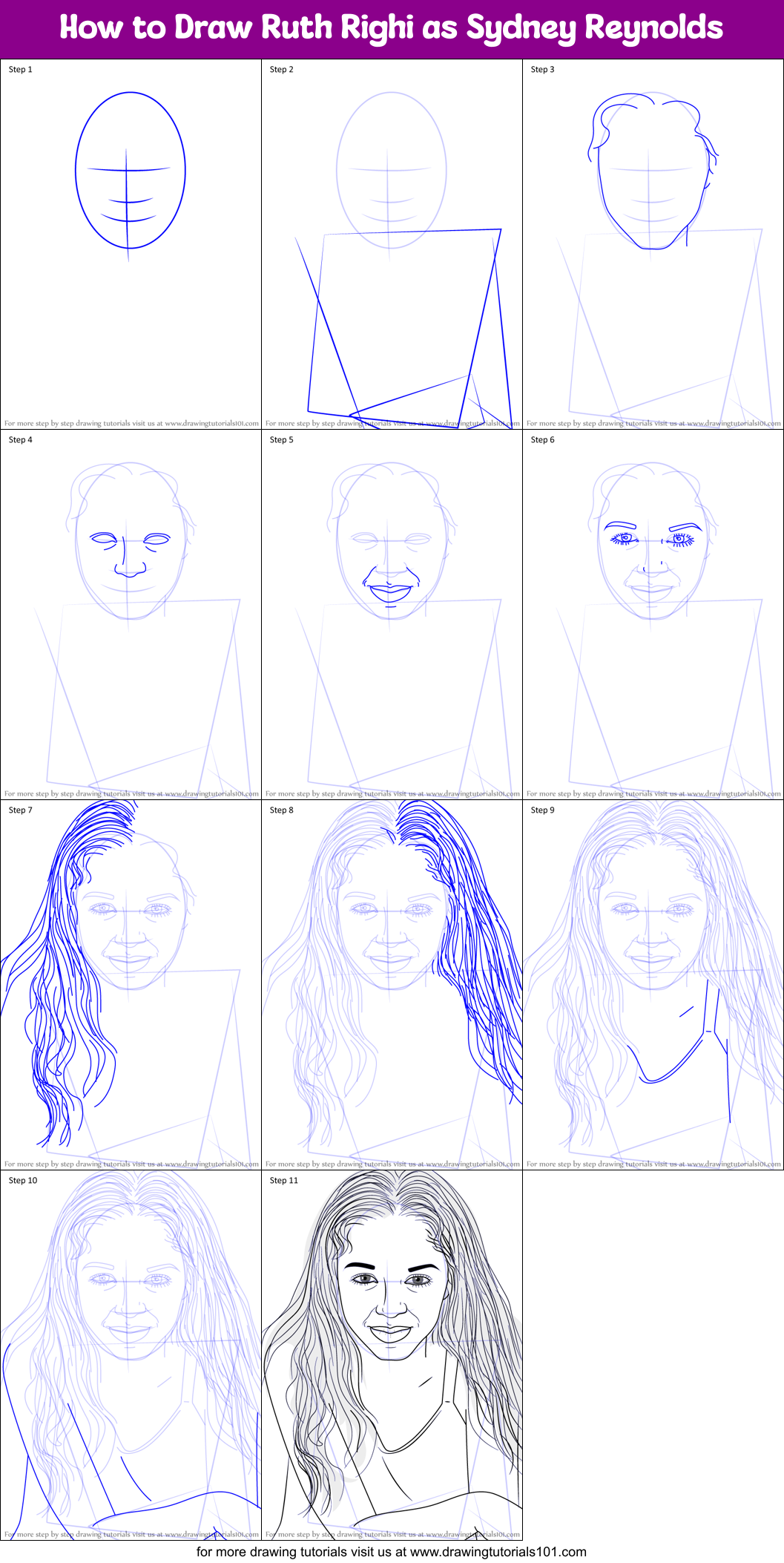Open the Step 8 right hair drawing
The height and width of the screenshot is (1563, 784).
pos(392,985)
